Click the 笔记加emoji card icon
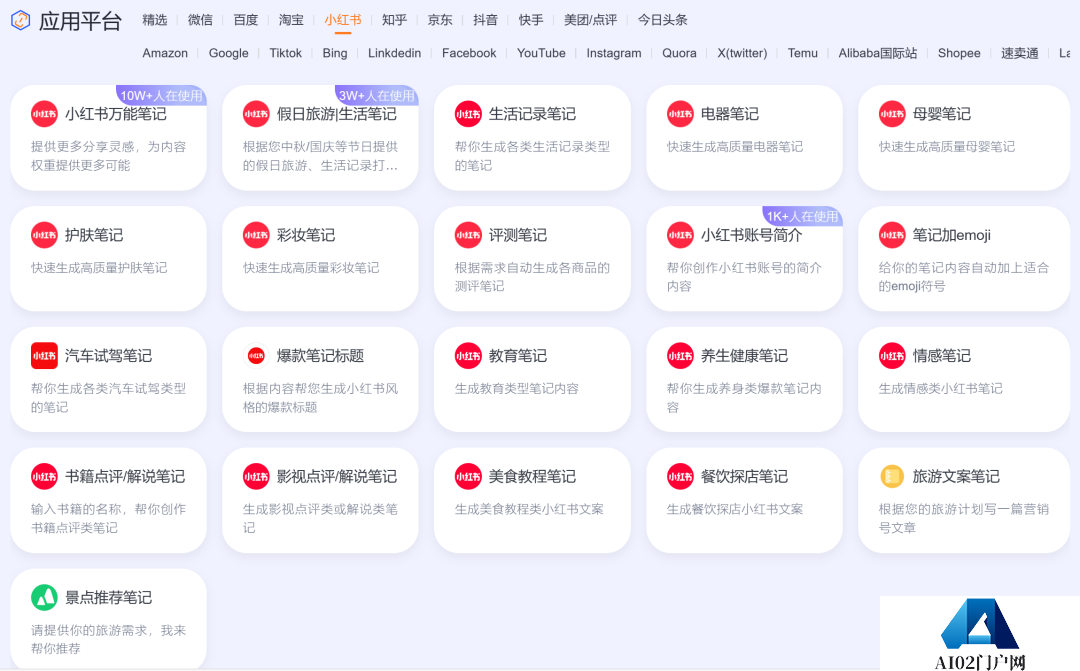The width and height of the screenshot is (1080, 671). click(892, 235)
